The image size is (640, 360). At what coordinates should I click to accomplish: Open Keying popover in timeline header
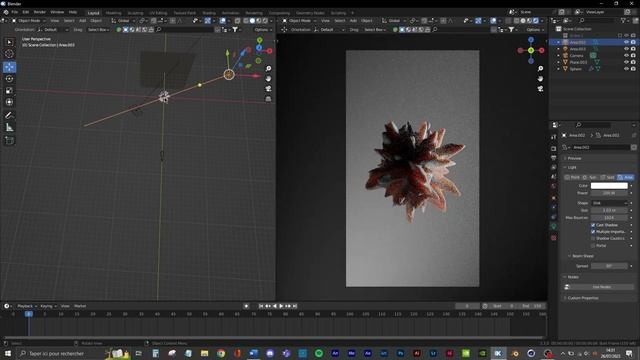tap(48, 306)
